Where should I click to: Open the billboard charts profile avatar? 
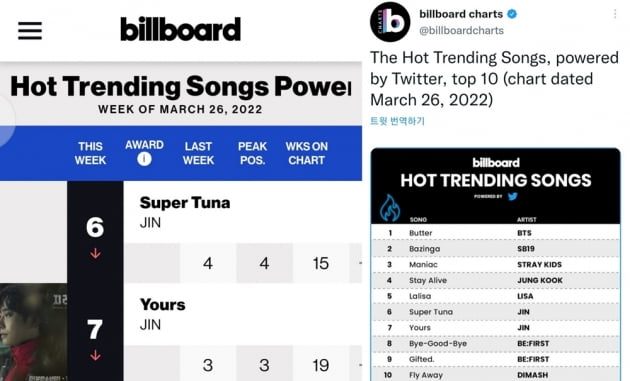click(390, 22)
